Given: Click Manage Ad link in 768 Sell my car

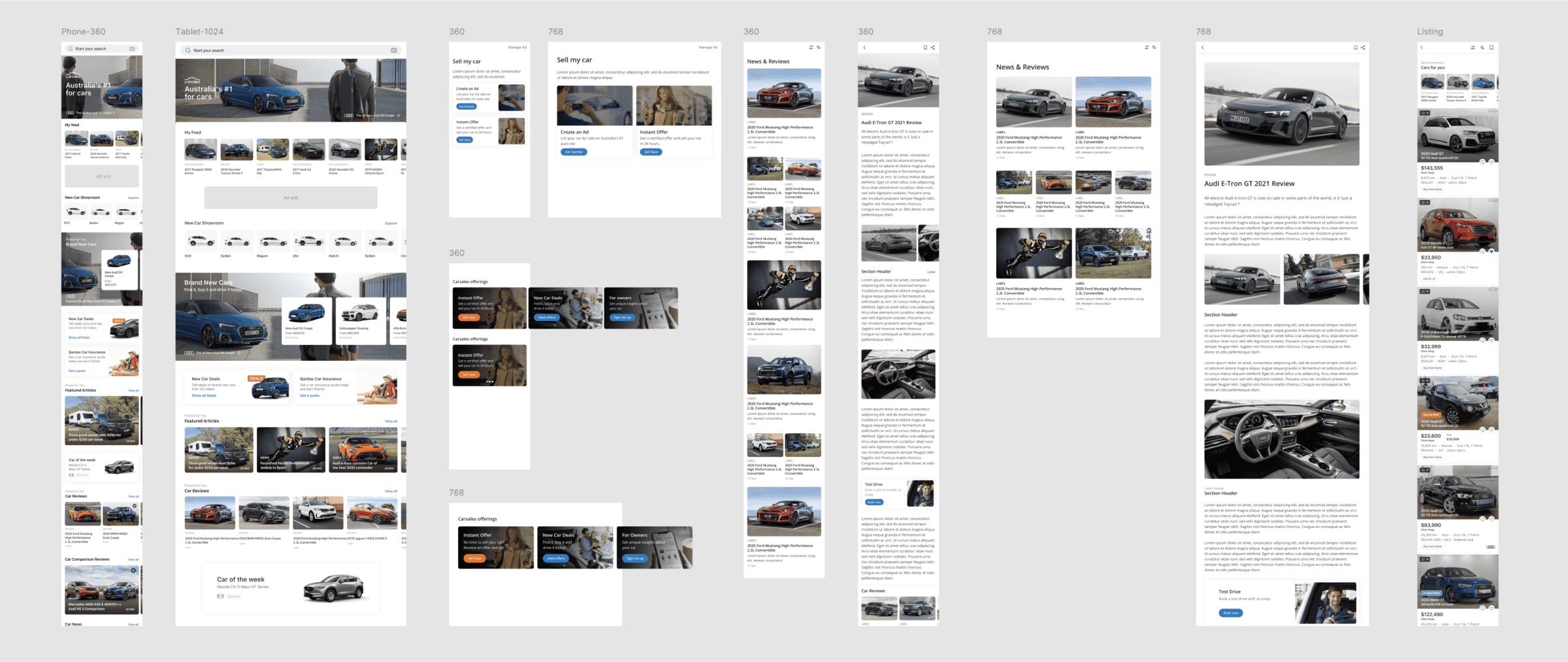Looking at the screenshot, I should coord(708,47).
